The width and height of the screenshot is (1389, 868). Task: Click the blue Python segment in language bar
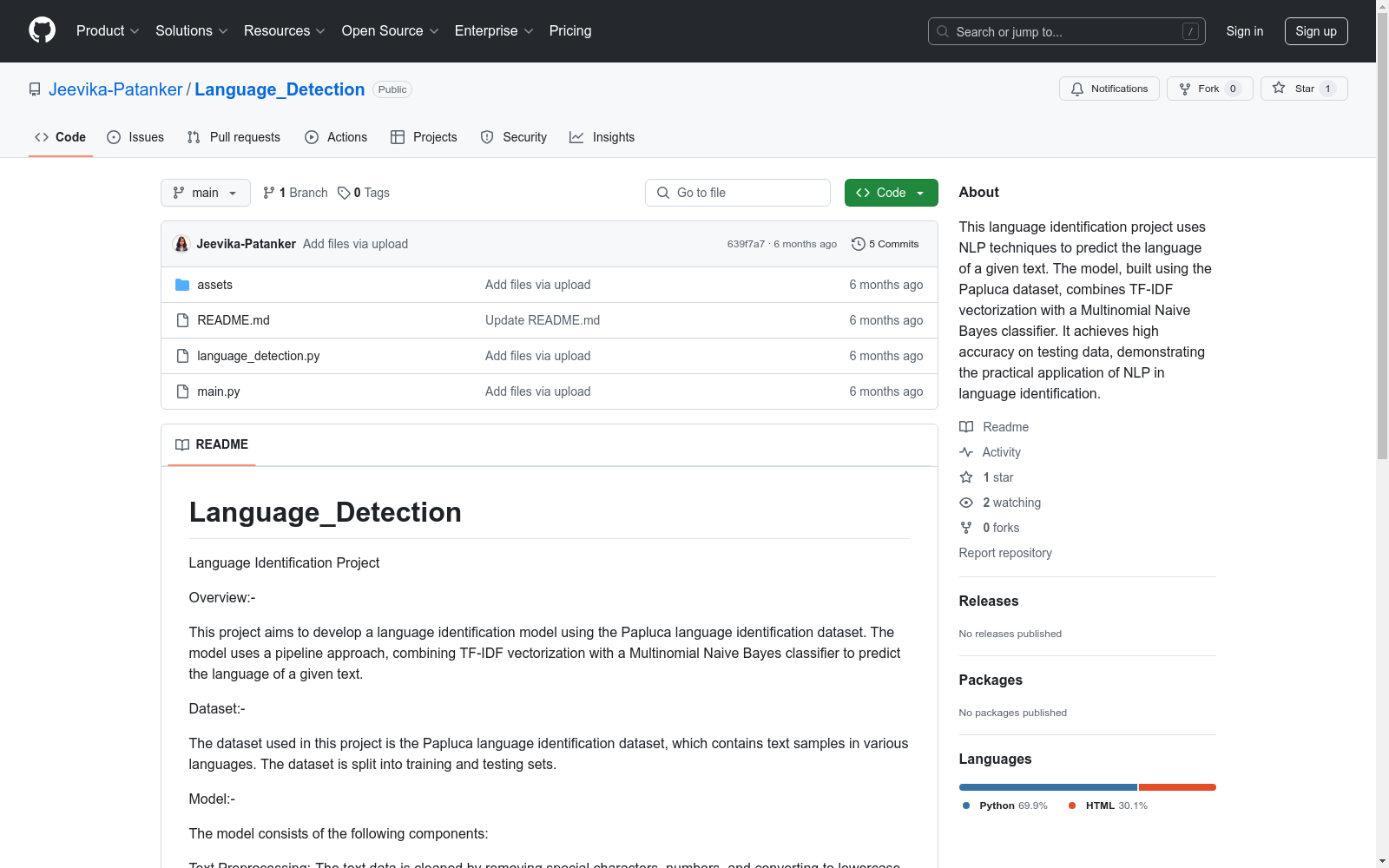1048,787
